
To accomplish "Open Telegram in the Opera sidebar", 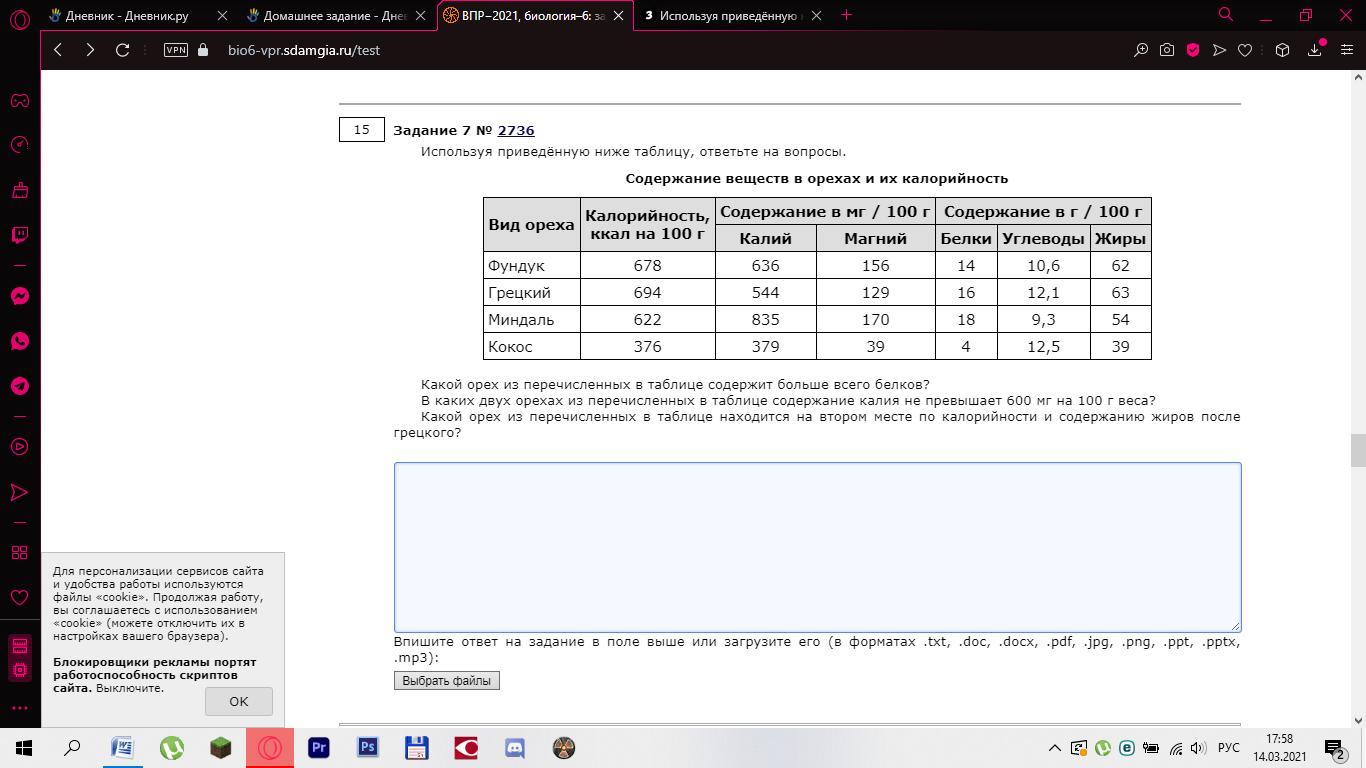I will click(19, 386).
